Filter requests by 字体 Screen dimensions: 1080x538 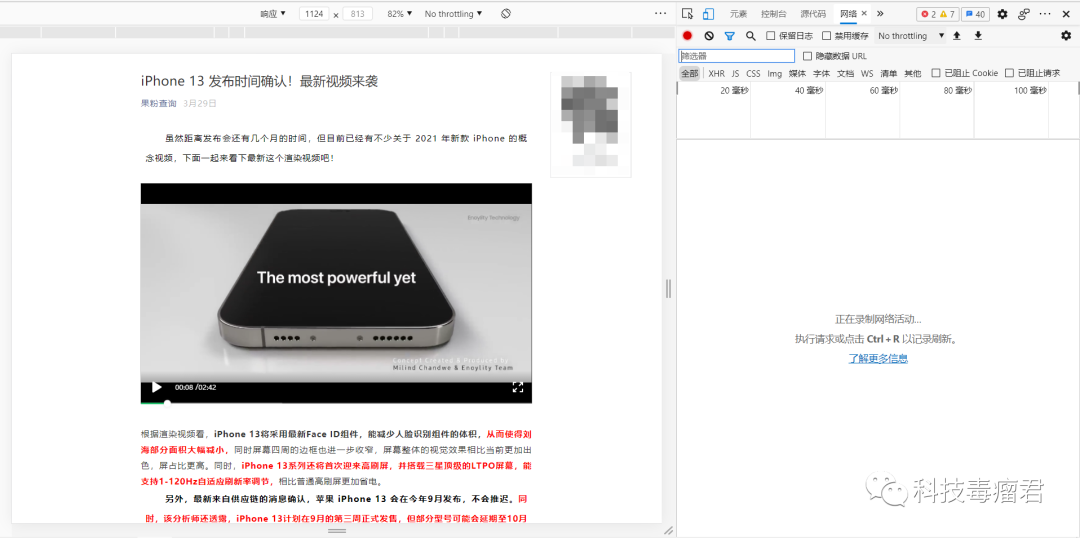coord(821,73)
